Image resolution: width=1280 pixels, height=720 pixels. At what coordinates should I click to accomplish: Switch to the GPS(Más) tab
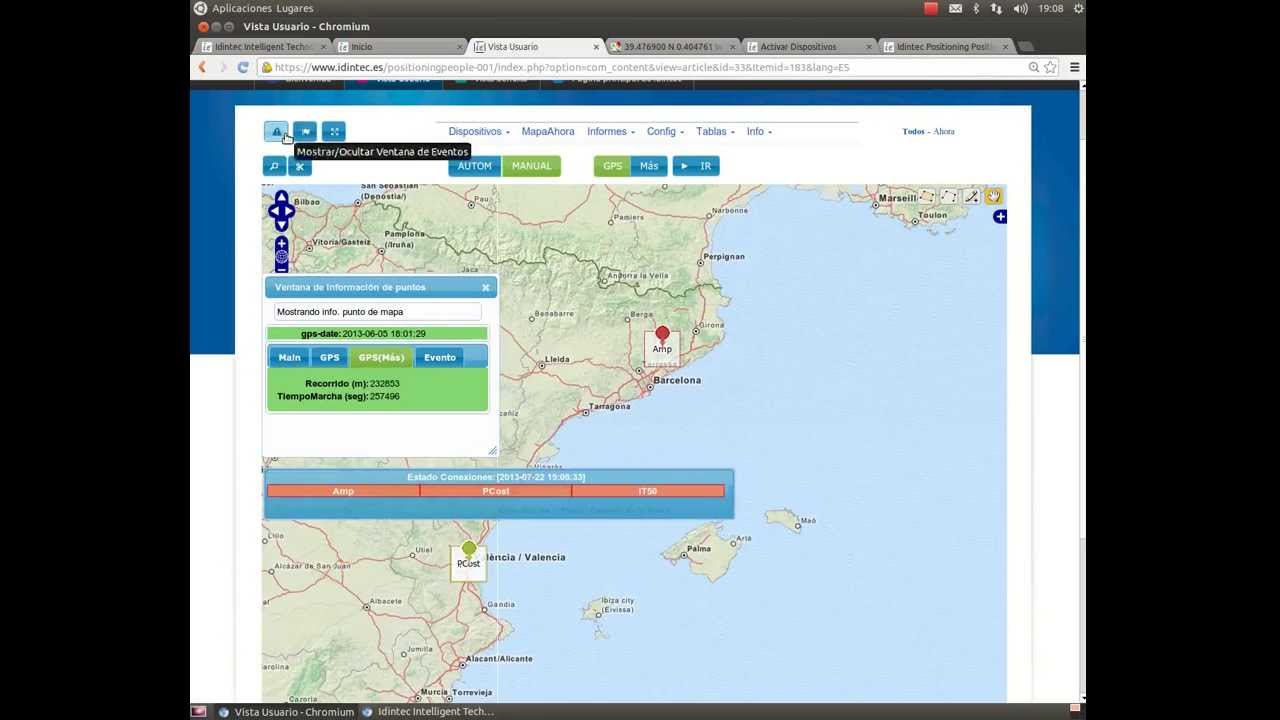pos(381,357)
